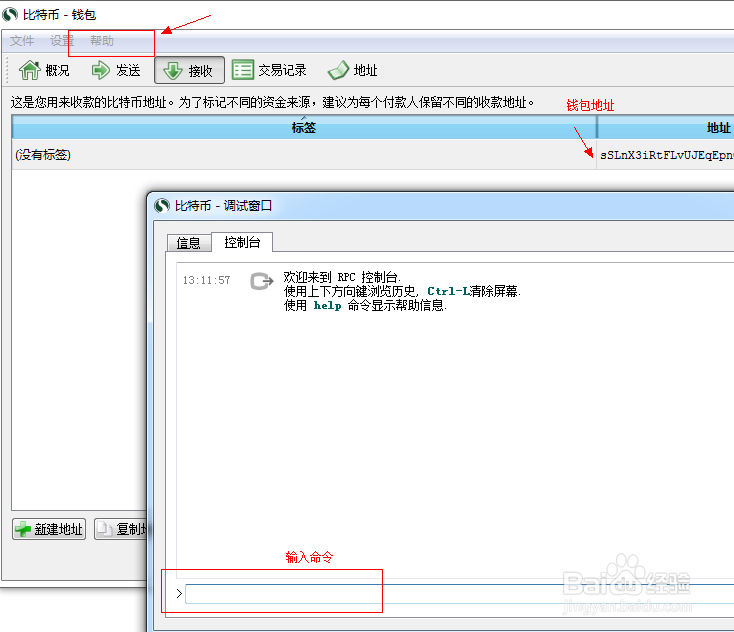Sort by the 地址 column header

point(666,127)
